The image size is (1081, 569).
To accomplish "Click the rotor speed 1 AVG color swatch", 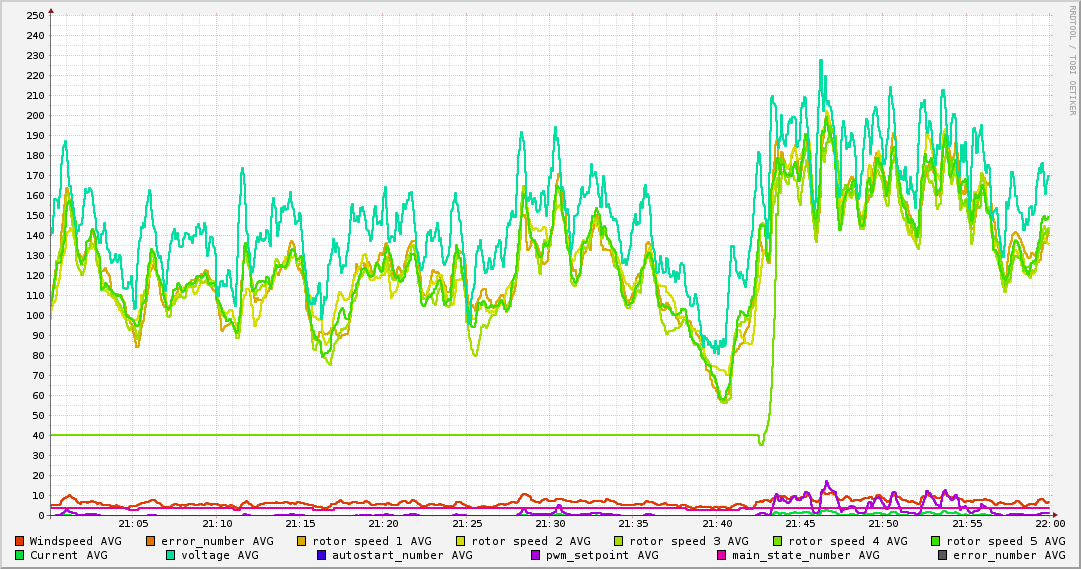I will tap(302, 541).
